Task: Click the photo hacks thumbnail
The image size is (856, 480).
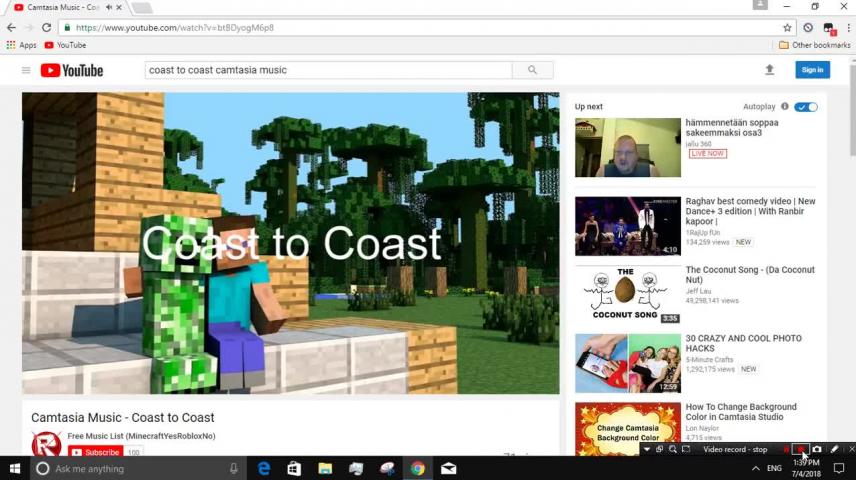Action: pos(628,364)
